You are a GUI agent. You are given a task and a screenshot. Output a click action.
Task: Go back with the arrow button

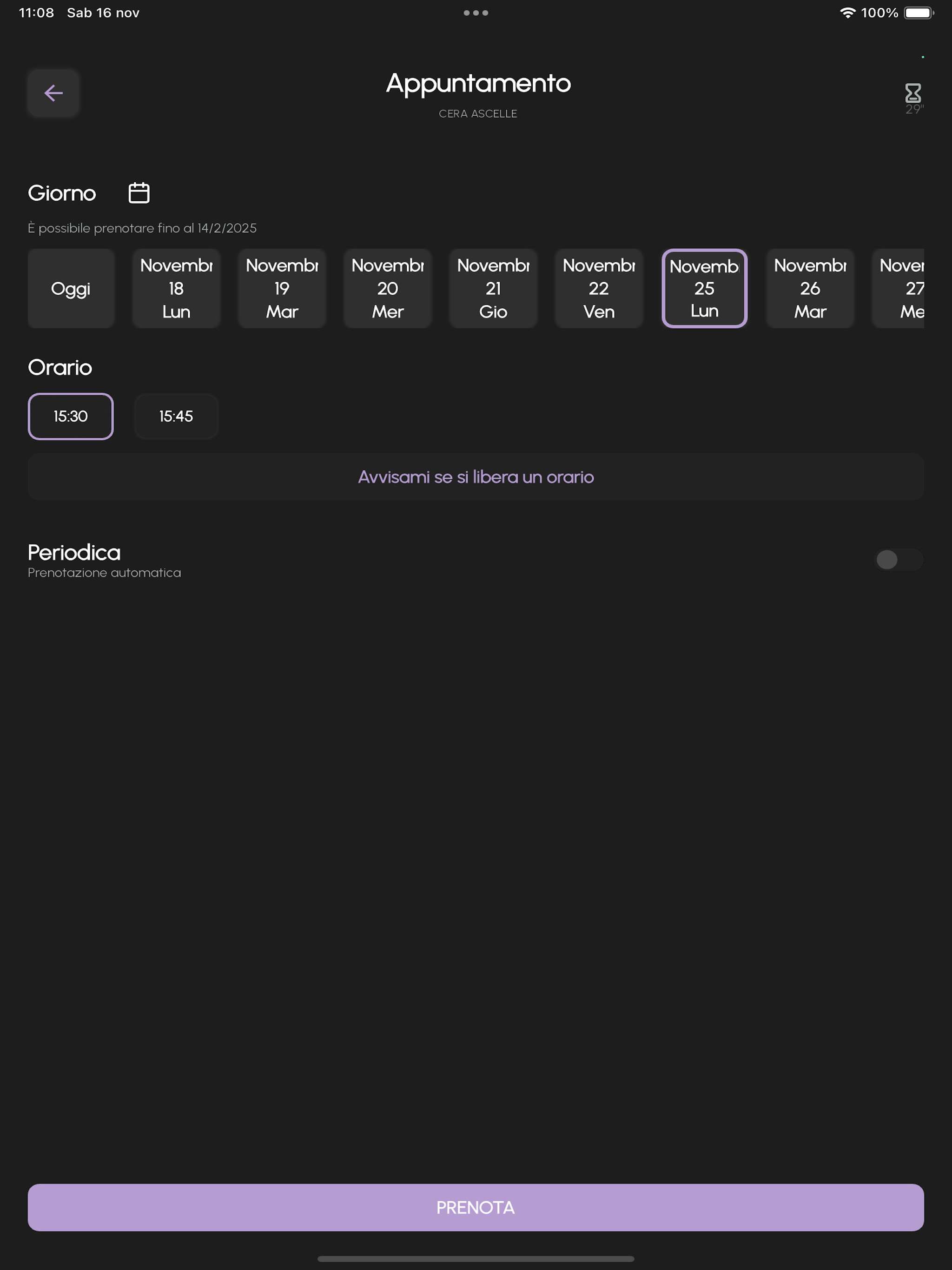point(53,93)
